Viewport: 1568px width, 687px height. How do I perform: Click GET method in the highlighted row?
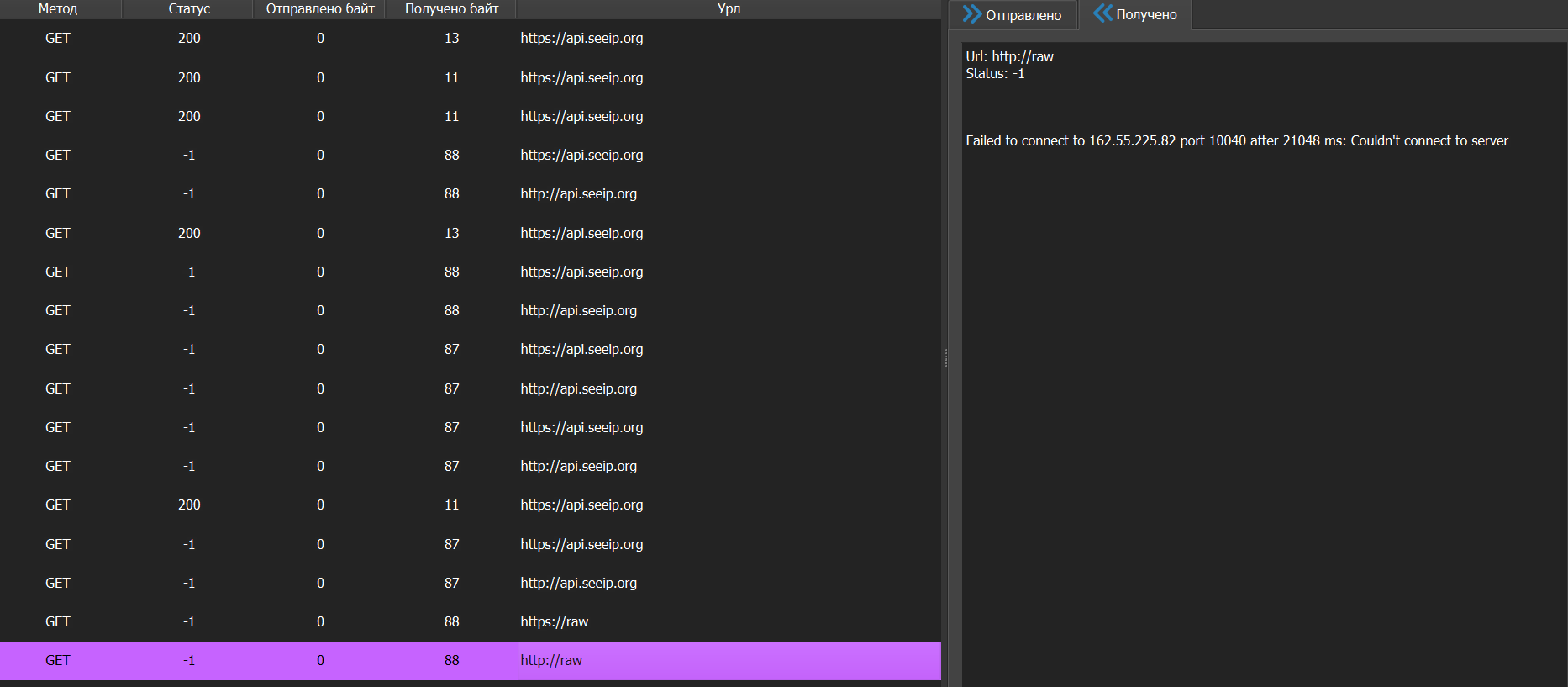click(58, 660)
